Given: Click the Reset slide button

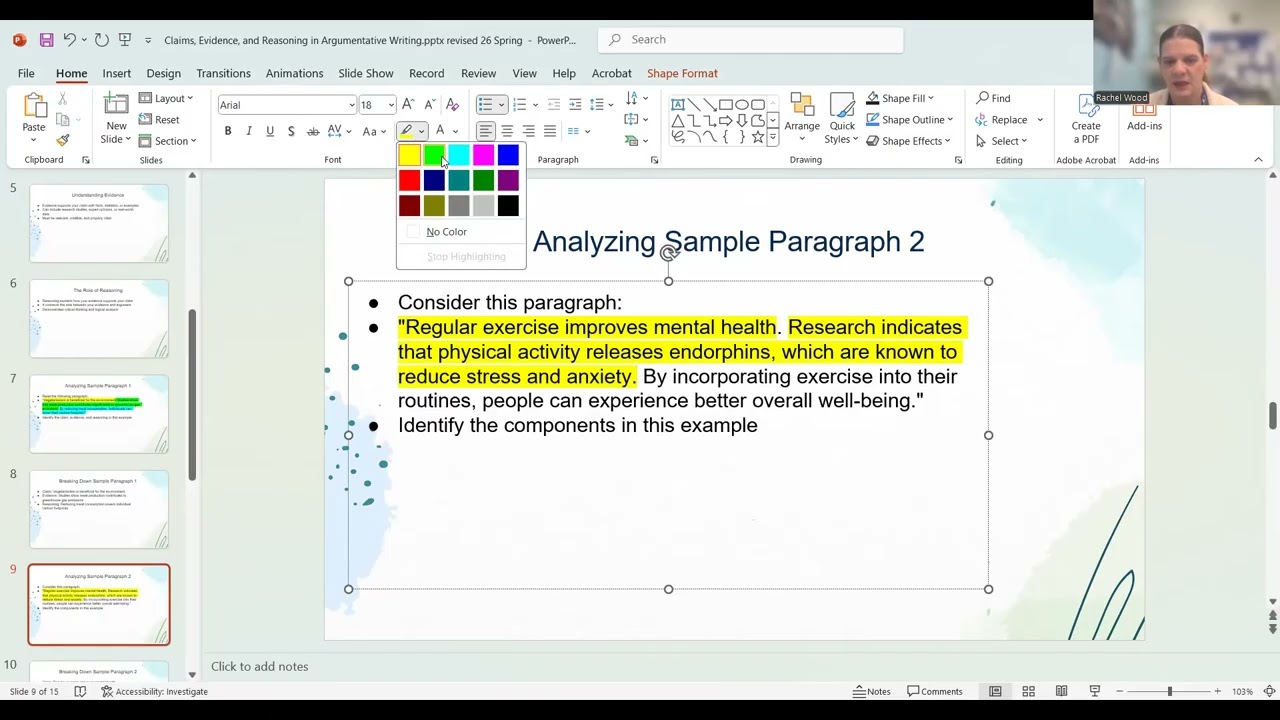Looking at the screenshot, I should coord(159,120).
